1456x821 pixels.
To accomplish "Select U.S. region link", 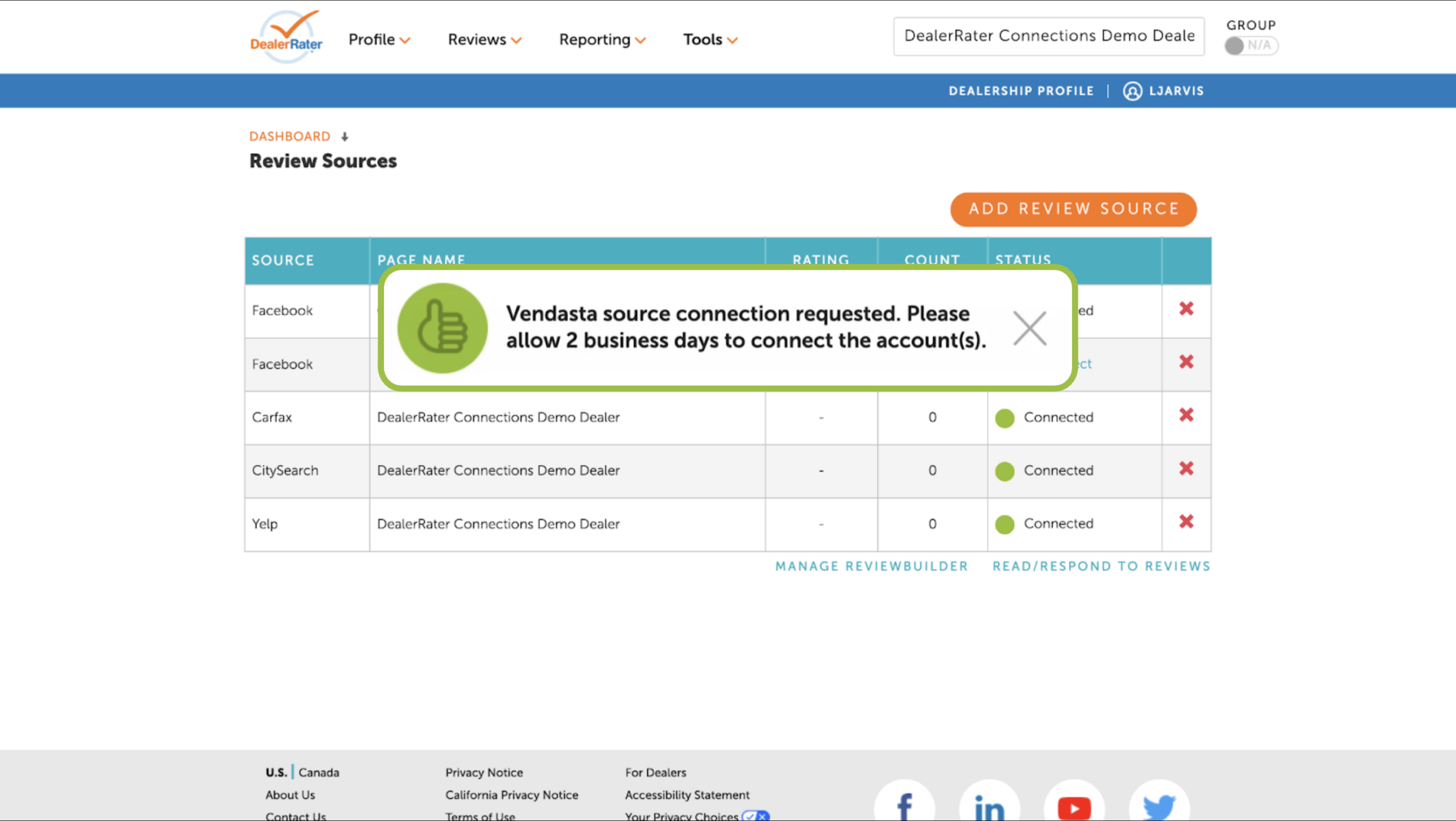I will click(x=276, y=773).
